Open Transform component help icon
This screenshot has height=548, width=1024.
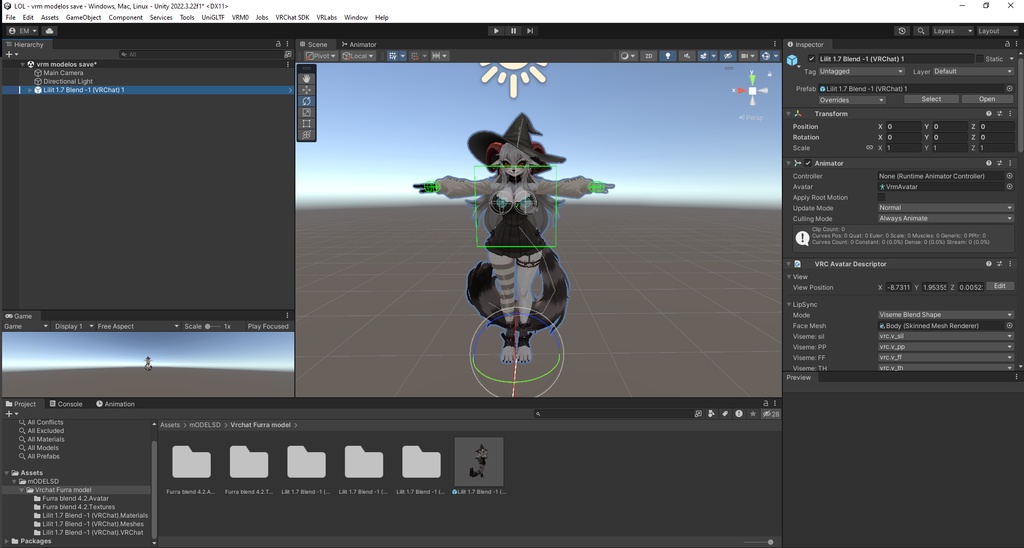click(989, 114)
